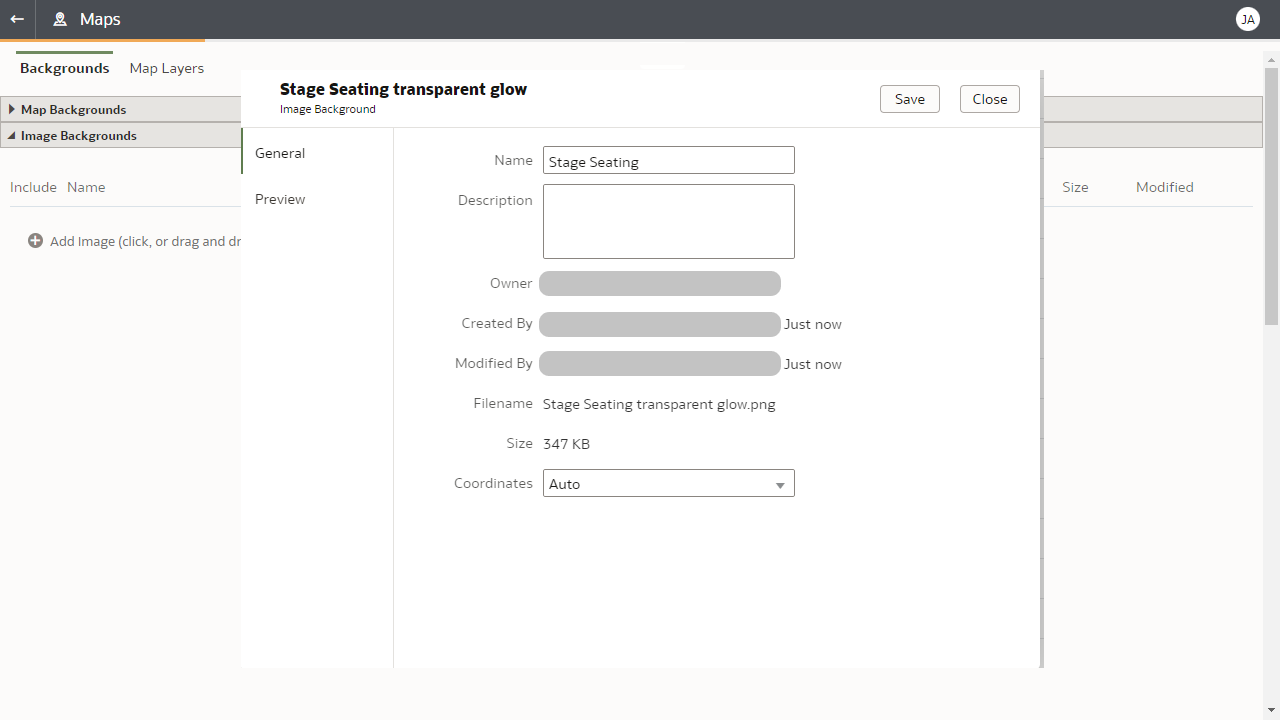Click the Name column header in table

coord(86,187)
